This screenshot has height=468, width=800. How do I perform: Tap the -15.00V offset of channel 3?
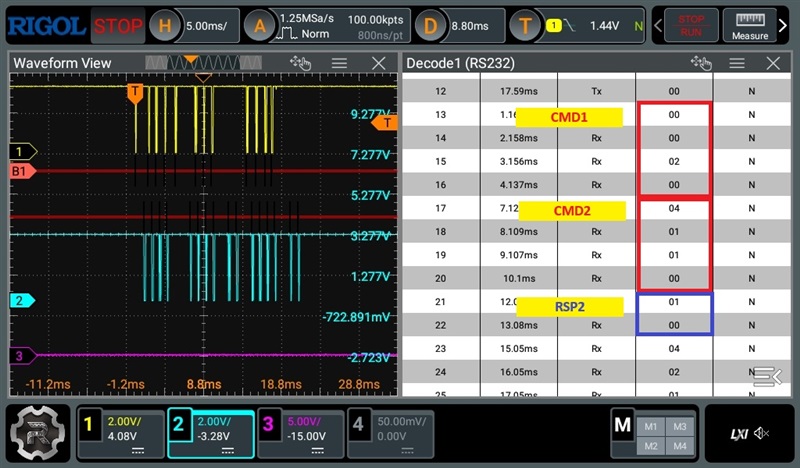pyautogui.click(x=306, y=436)
